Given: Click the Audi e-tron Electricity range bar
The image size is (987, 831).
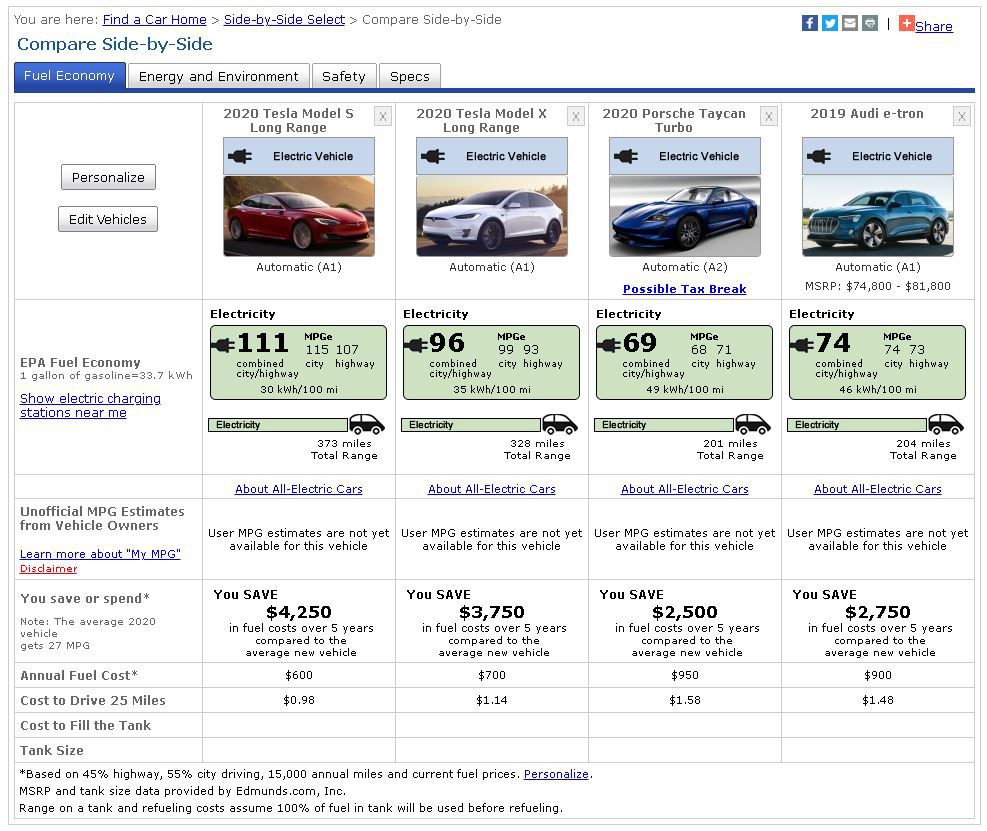Looking at the screenshot, I should click(857, 425).
